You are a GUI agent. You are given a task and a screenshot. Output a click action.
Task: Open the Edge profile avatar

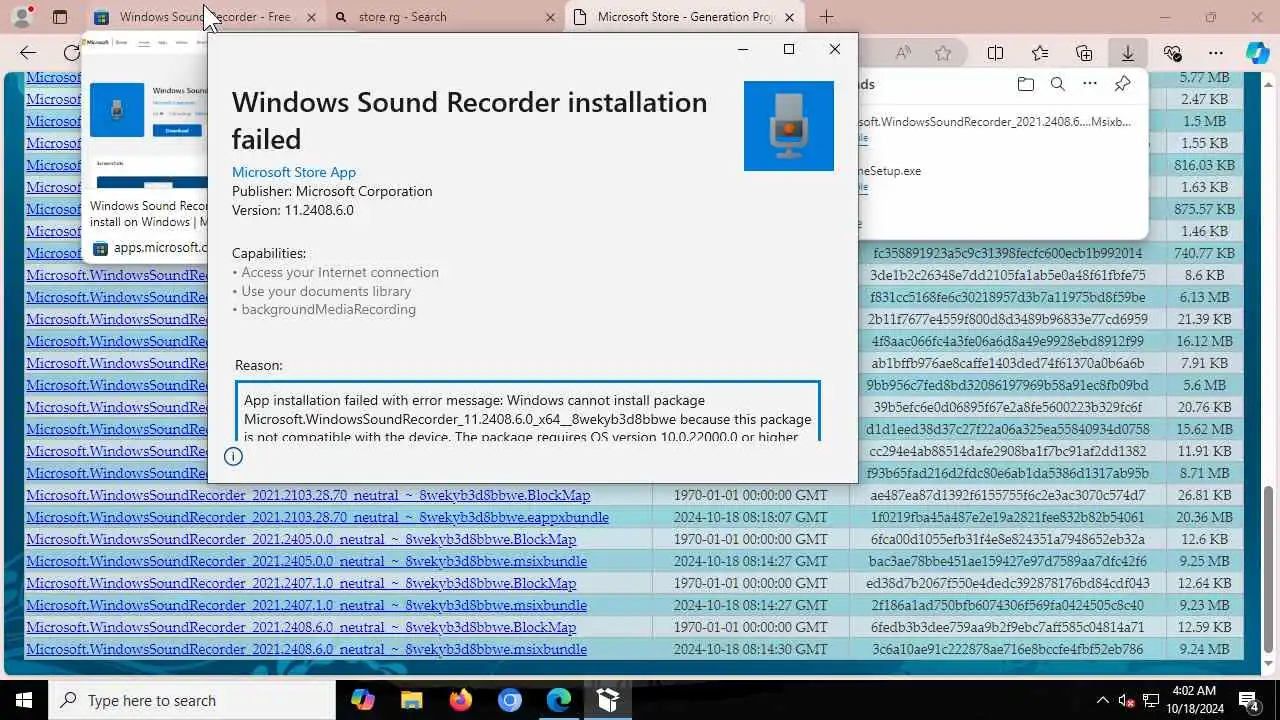pyautogui.click(x=22, y=16)
